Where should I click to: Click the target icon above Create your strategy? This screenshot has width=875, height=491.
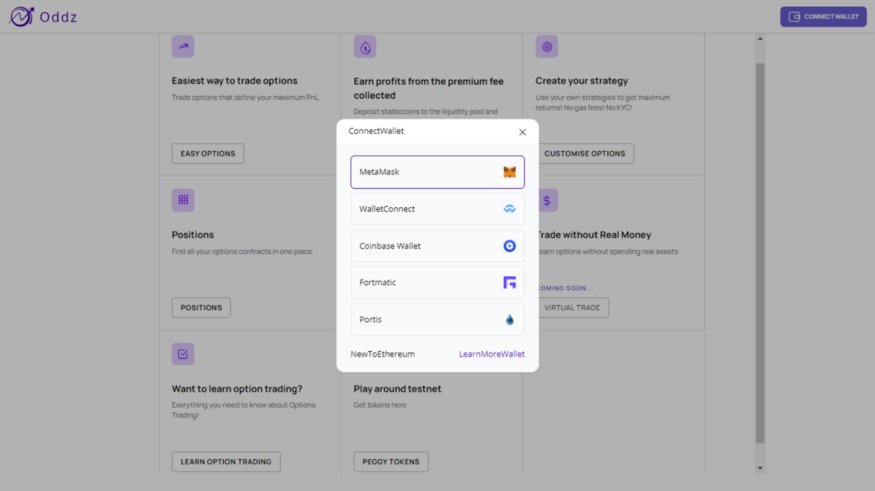click(547, 47)
